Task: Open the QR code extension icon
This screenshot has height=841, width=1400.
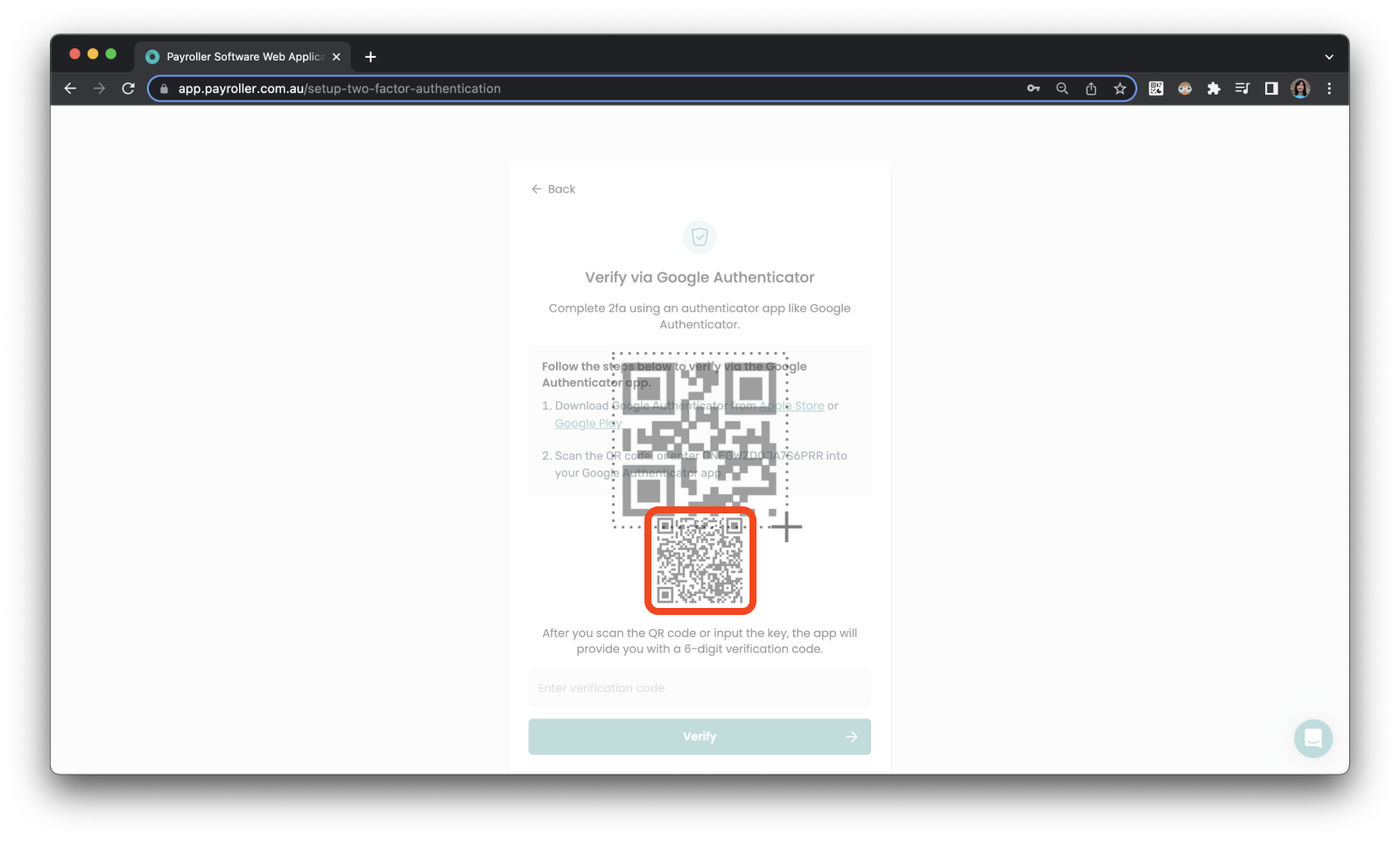Action: point(1156,88)
